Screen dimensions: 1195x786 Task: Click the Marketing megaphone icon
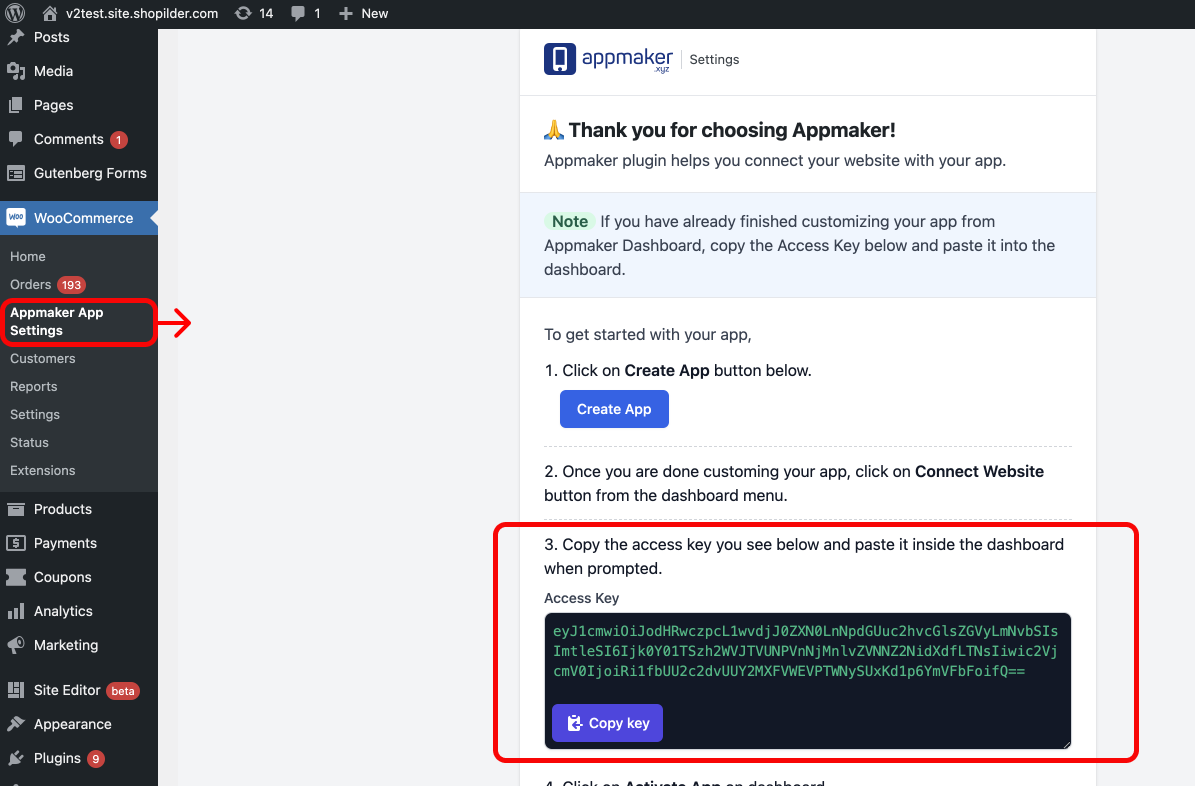(x=16, y=645)
